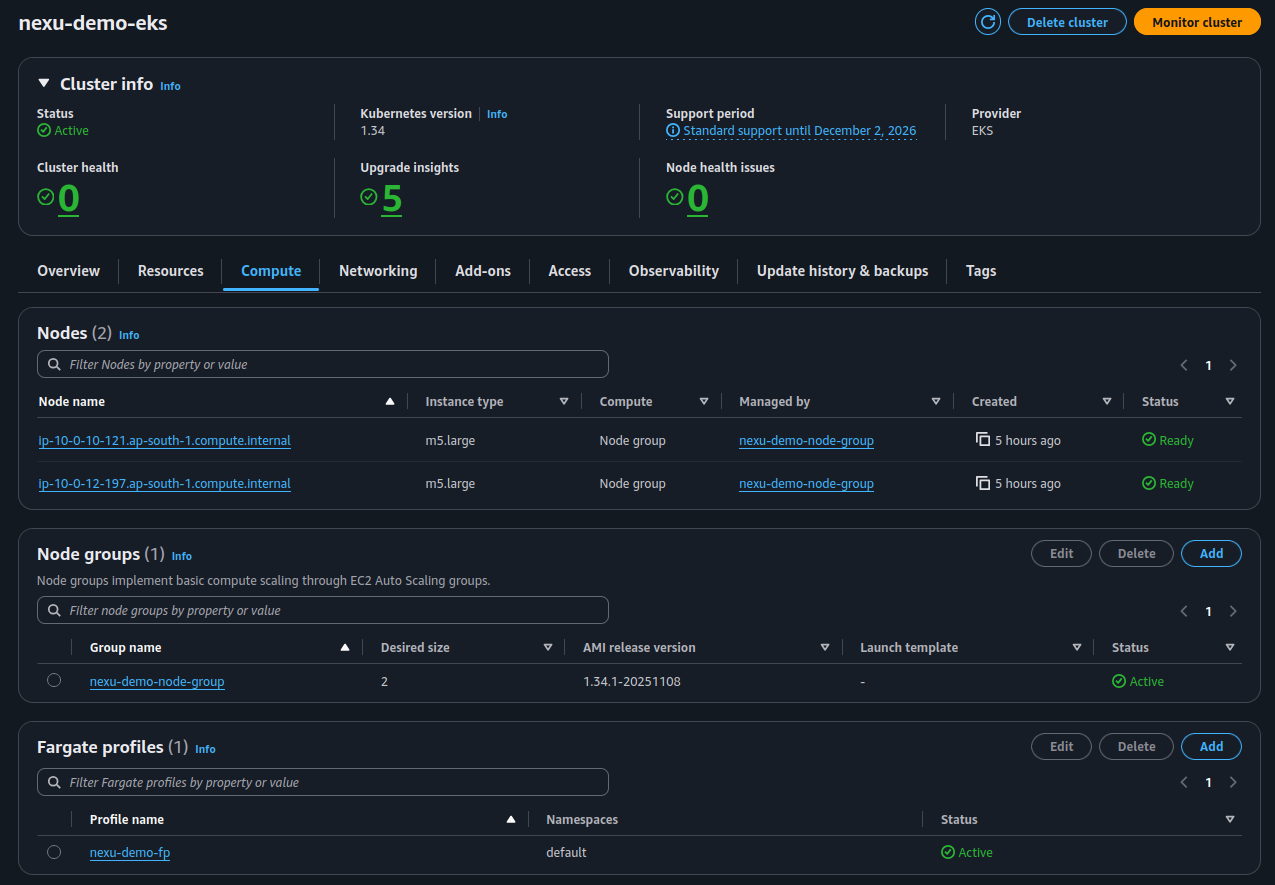Select the nexu-demo-node-group radio button
This screenshot has height=885, width=1275.
point(54,680)
